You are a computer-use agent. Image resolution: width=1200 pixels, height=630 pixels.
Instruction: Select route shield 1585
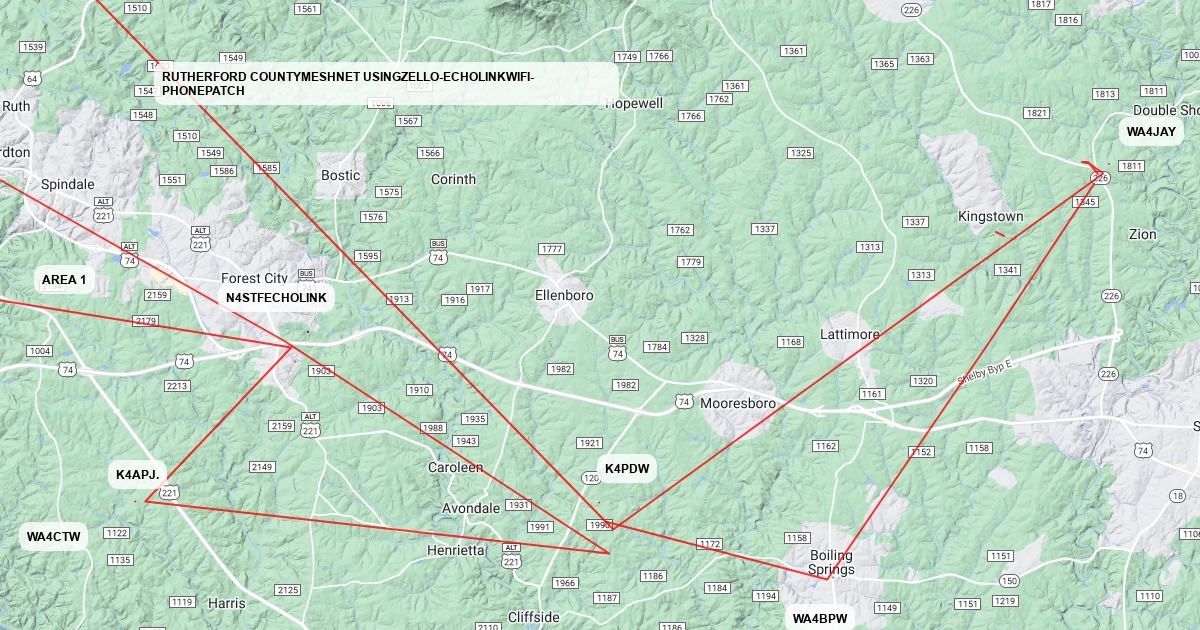(x=267, y=168)
